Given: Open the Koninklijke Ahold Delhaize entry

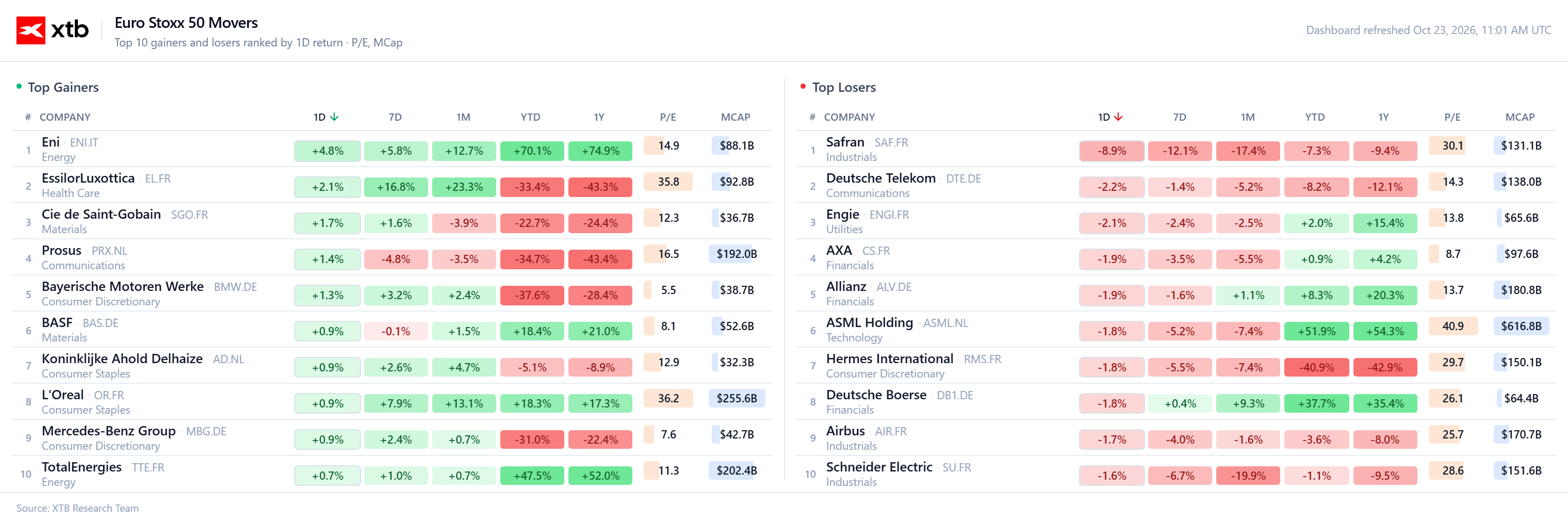Looking at the screenshot, I should 122,359.
